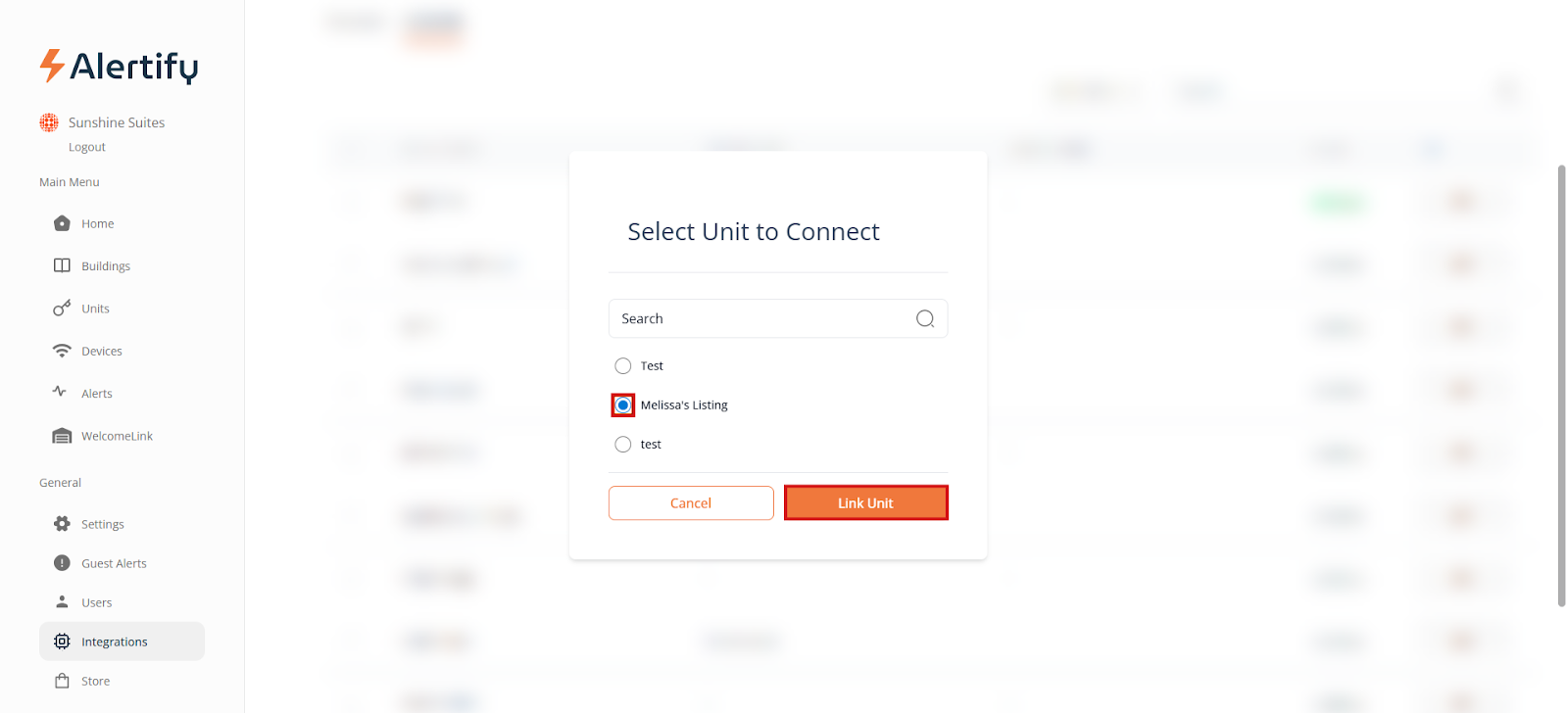Click the search magnifier icon
The width and height of the screenshot is (1568, 713).
[x=924, y=318]
